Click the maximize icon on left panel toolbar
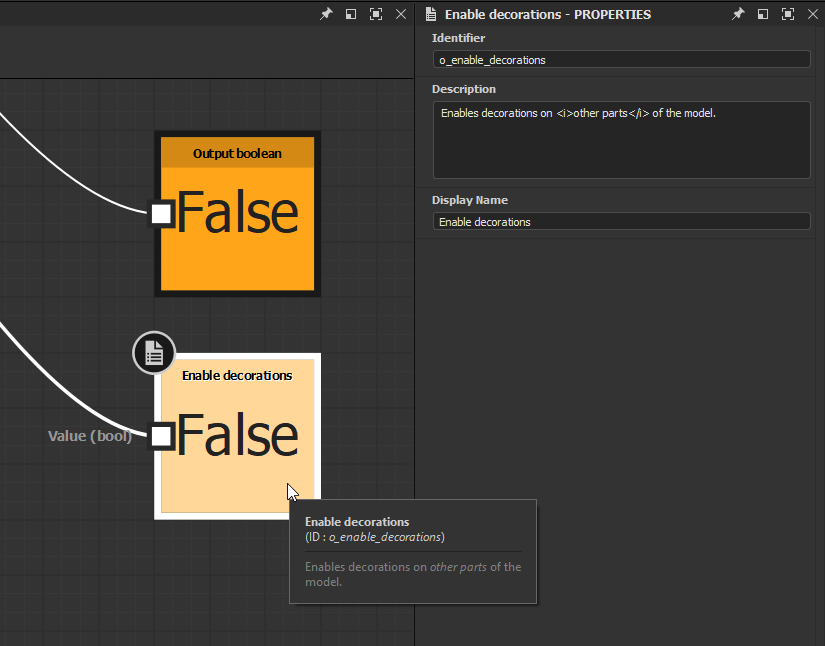Screen dimensions: 825x646 pyautogui.click(x=375, y=14)
